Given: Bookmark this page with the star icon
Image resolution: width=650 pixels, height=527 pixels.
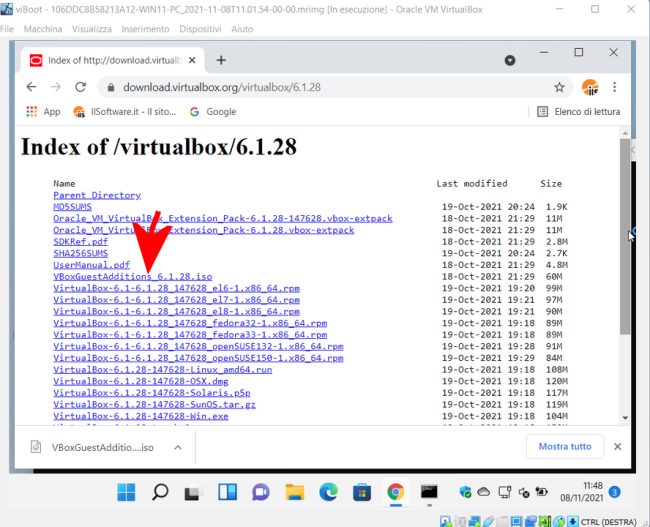Looking at the screenshot, I should [559, 87].
